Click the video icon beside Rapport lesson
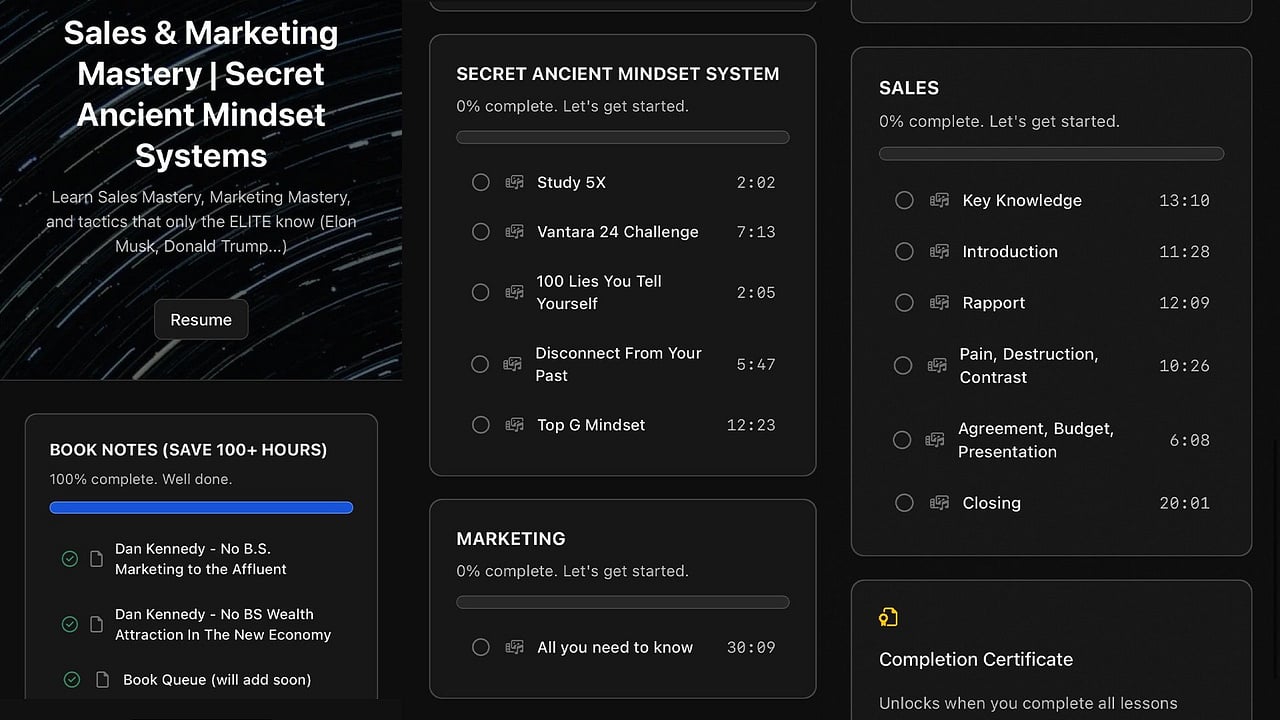Viewport: 1280px width, 720px height. [x=939, y=302]
